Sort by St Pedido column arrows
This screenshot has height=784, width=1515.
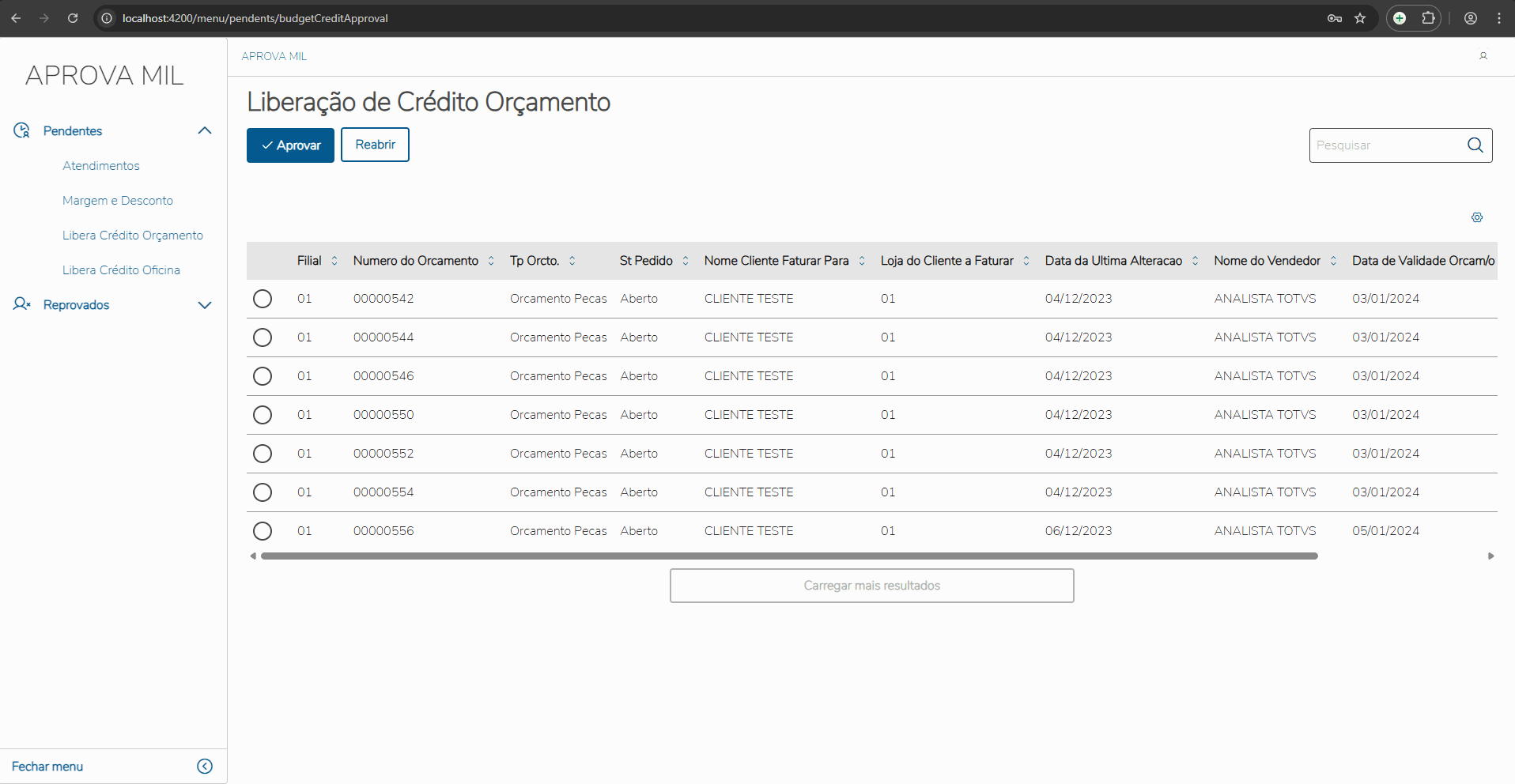click(x=686, y=261)
